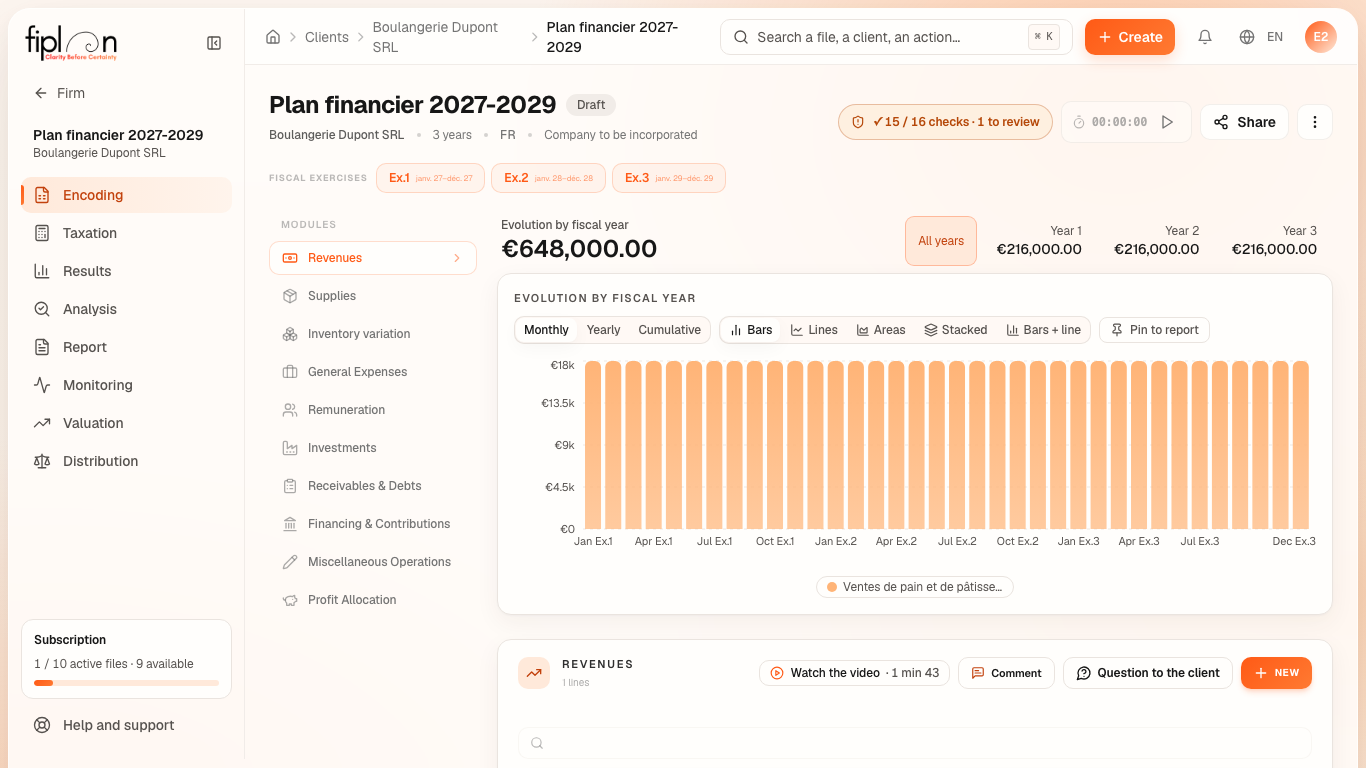
Task: Click the Share button
Action: (x=1244, y=122)
